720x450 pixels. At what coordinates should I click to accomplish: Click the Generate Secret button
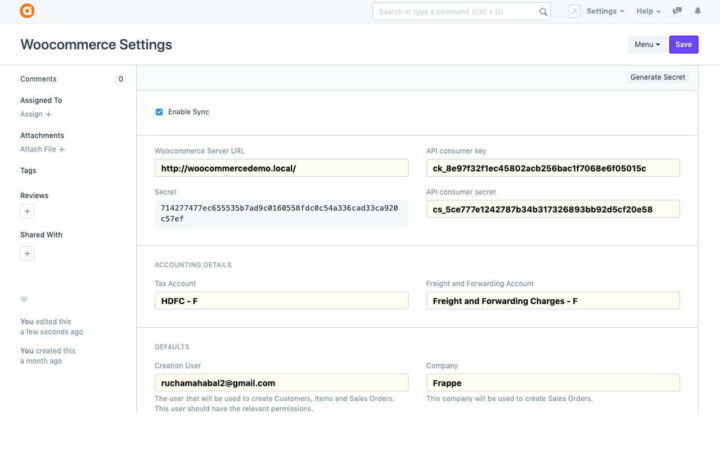pyautogui.click(x=658, y=77)
